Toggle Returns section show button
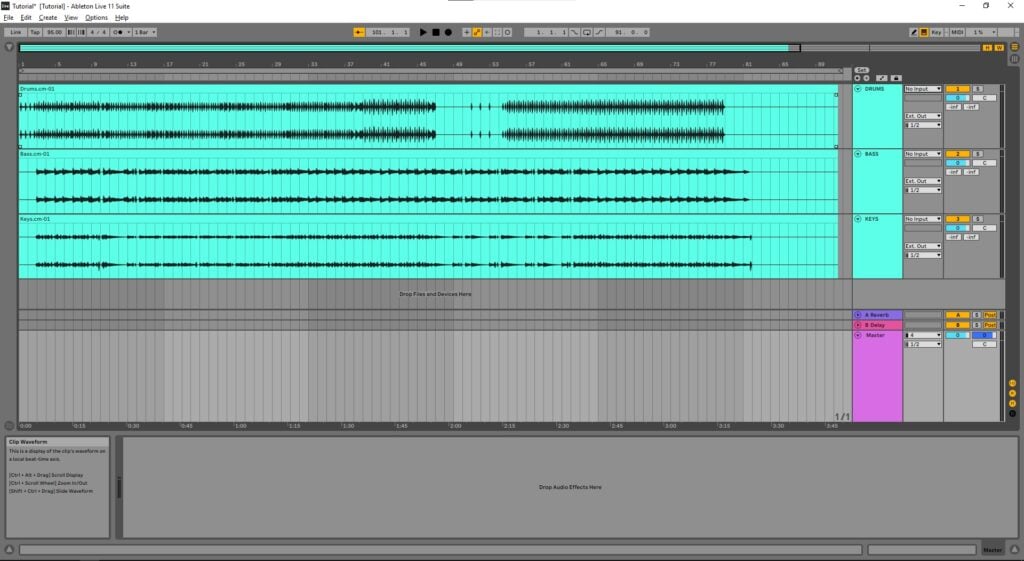 (x=1013, y=393)
